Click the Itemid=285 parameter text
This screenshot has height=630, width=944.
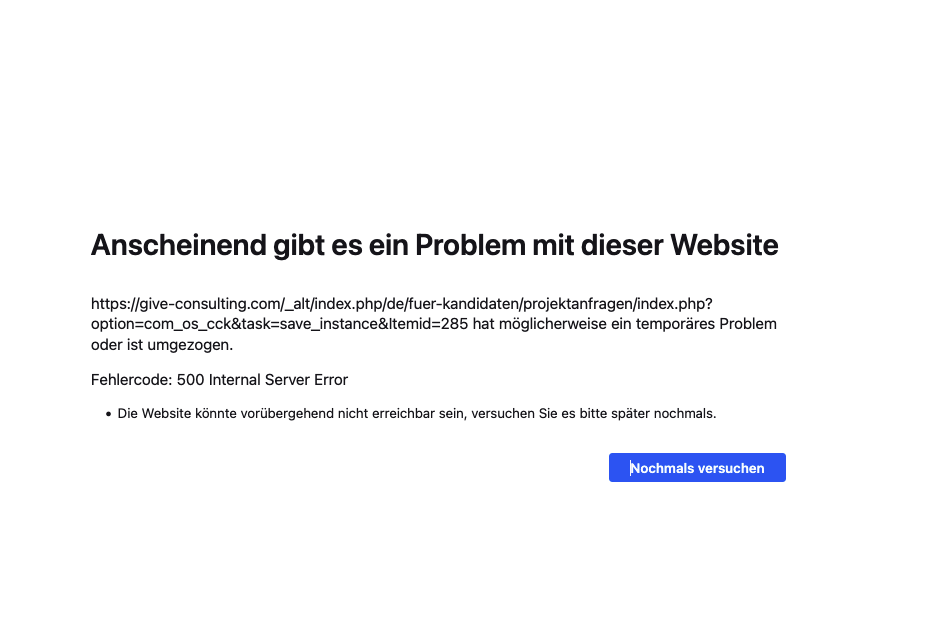pyautogui.click(x=428, y=324)
